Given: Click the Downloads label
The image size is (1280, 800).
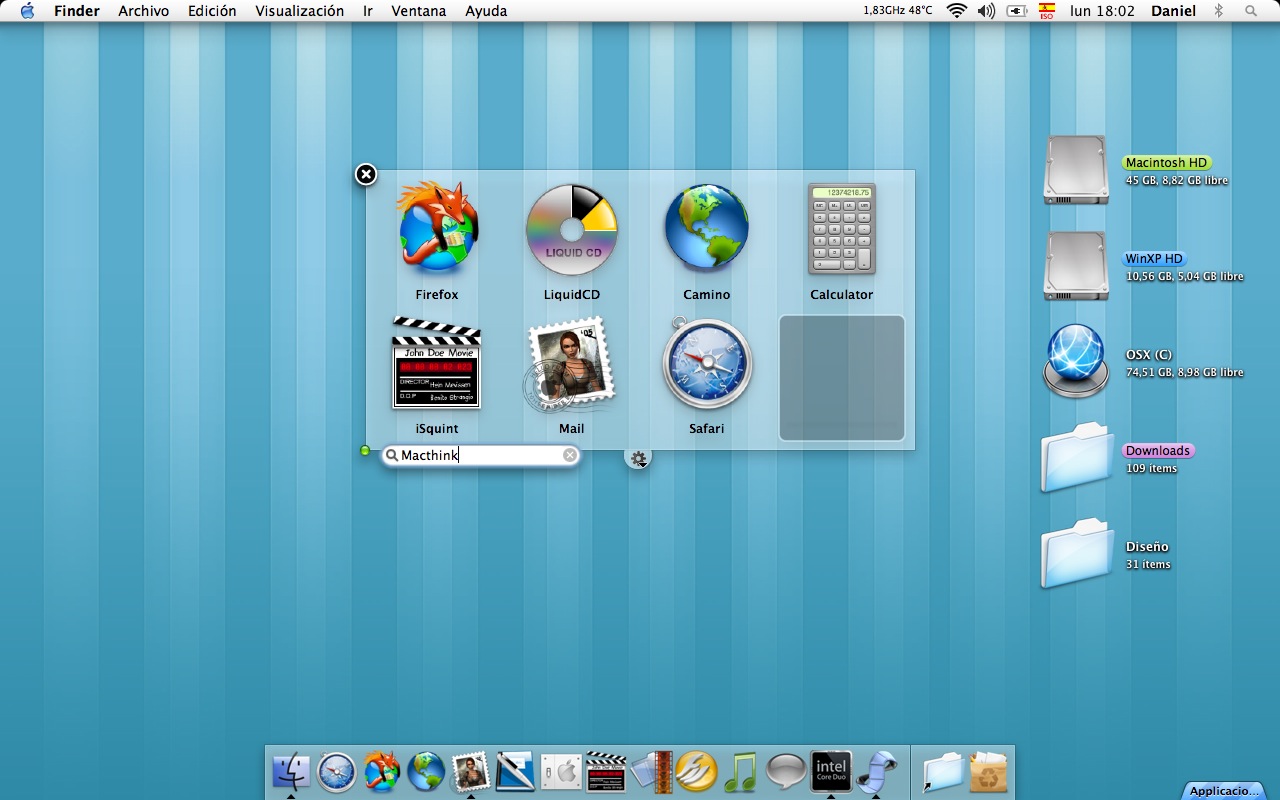Looking at the screenshot, I should (x=1158, y=451).
